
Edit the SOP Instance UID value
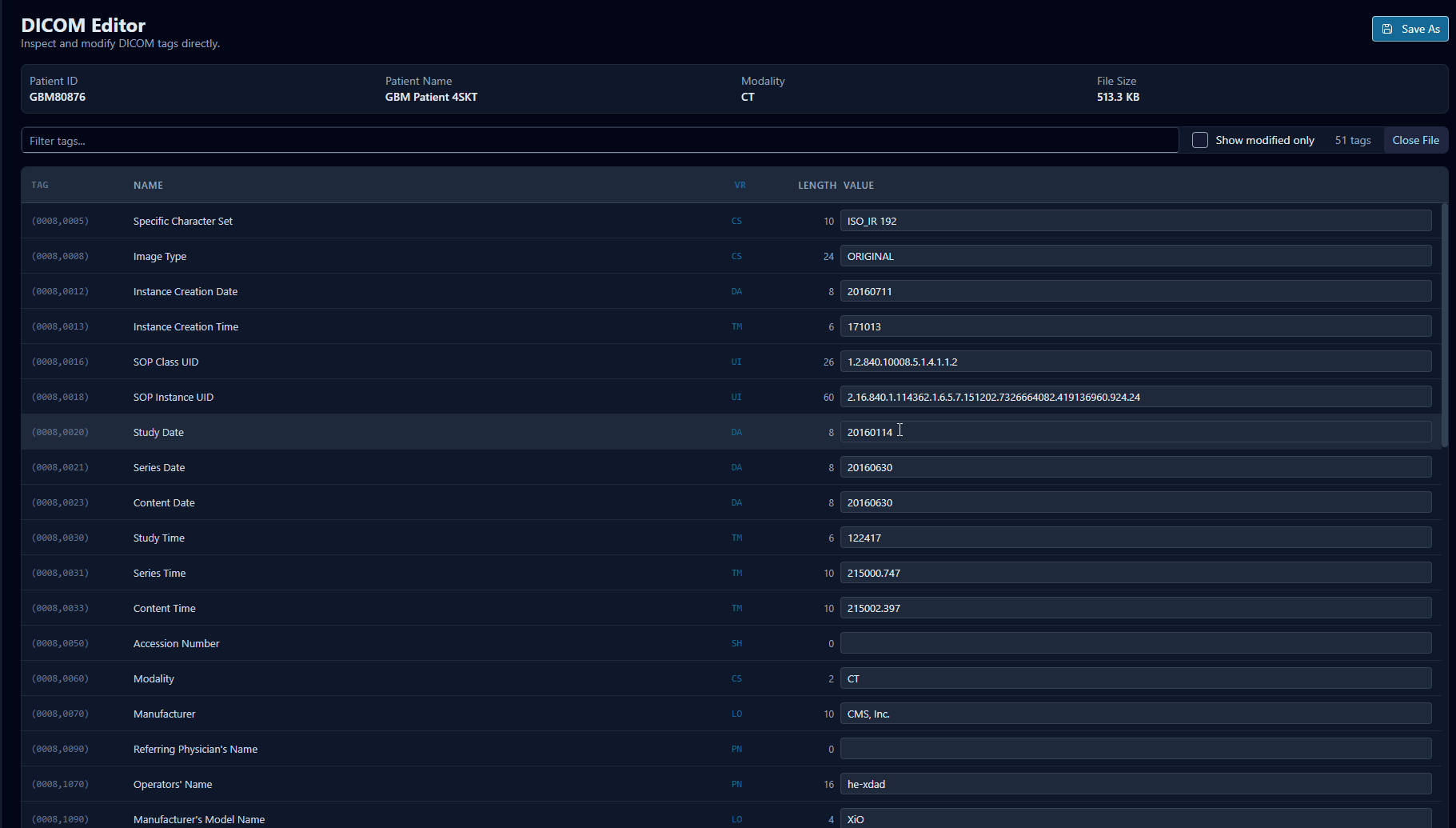[x=1135, y=397]
